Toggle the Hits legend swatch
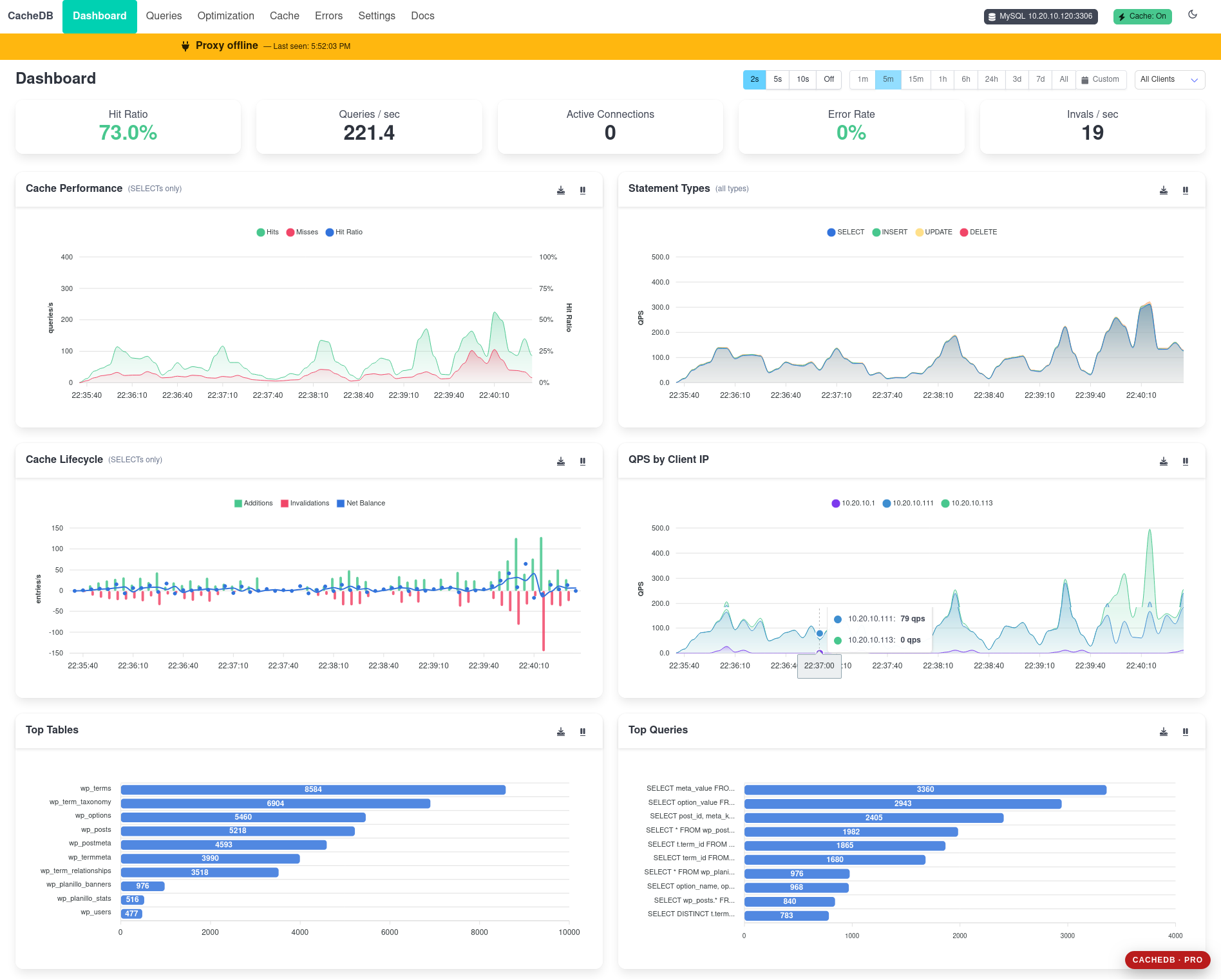The image size is (1221, 980). click(x=261, y=232)
